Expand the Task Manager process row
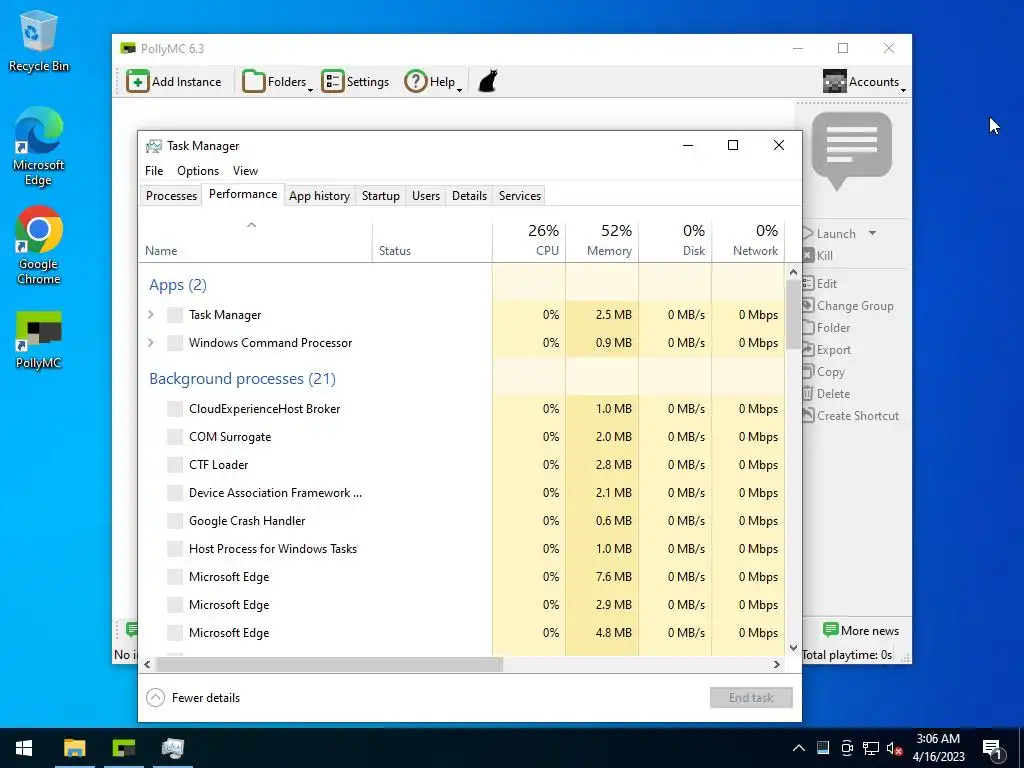The width and height of the screenshot is (1024, 768). point(151,315)
